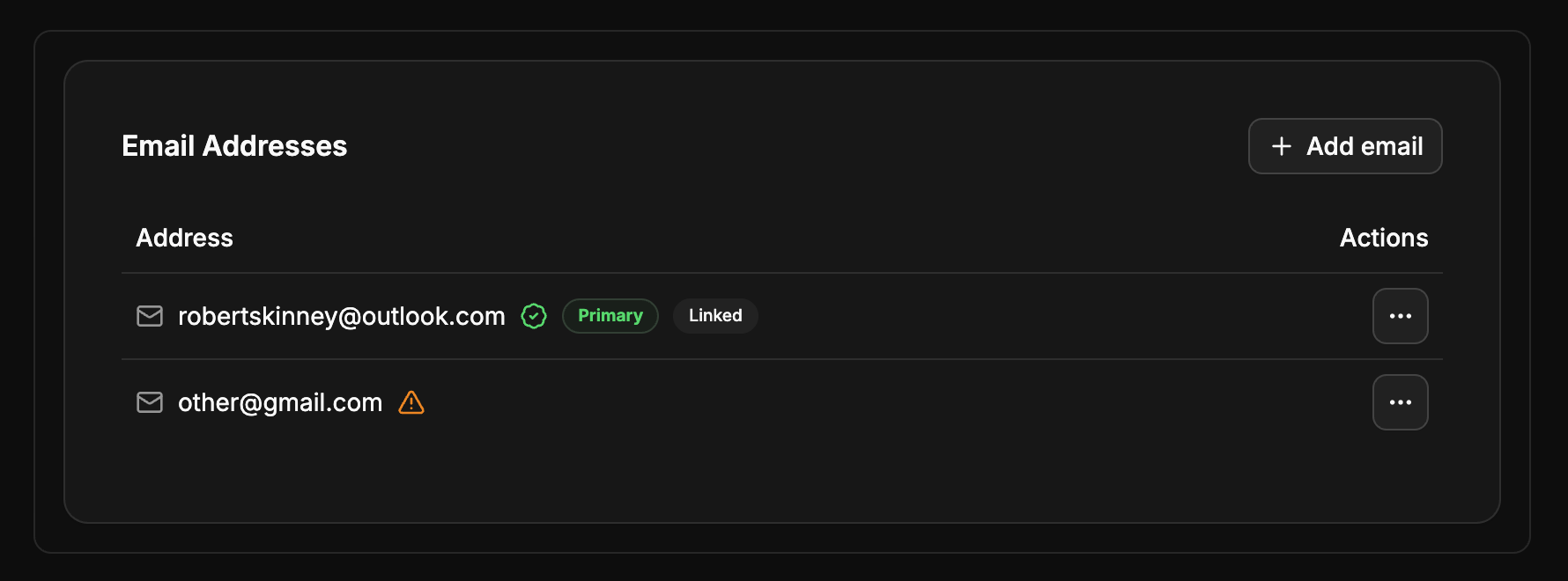Select the other@gmail.com address text
Image resolution: width=1568 pixels, height=581 pixels.
[x=280, y=402]
